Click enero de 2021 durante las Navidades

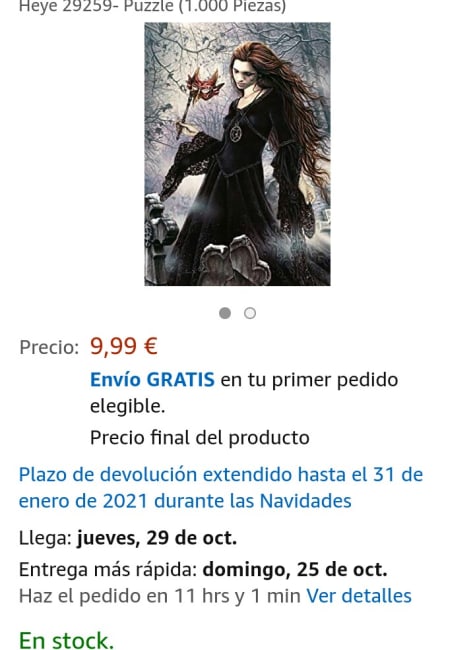pyautogui.click(x=185, y=501)
